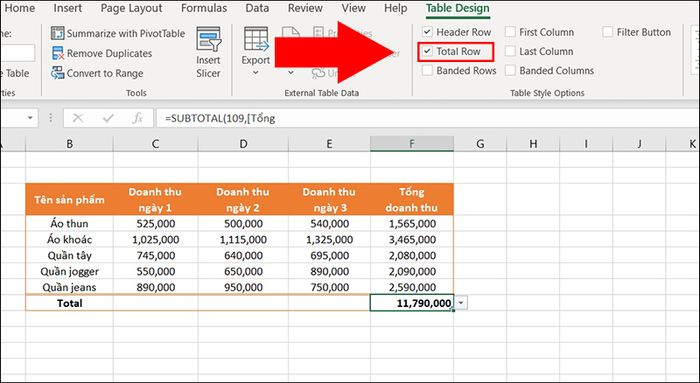Enable the Banded Rows checkbox
This screenshot has width=700, height=383.
[427, 71]
